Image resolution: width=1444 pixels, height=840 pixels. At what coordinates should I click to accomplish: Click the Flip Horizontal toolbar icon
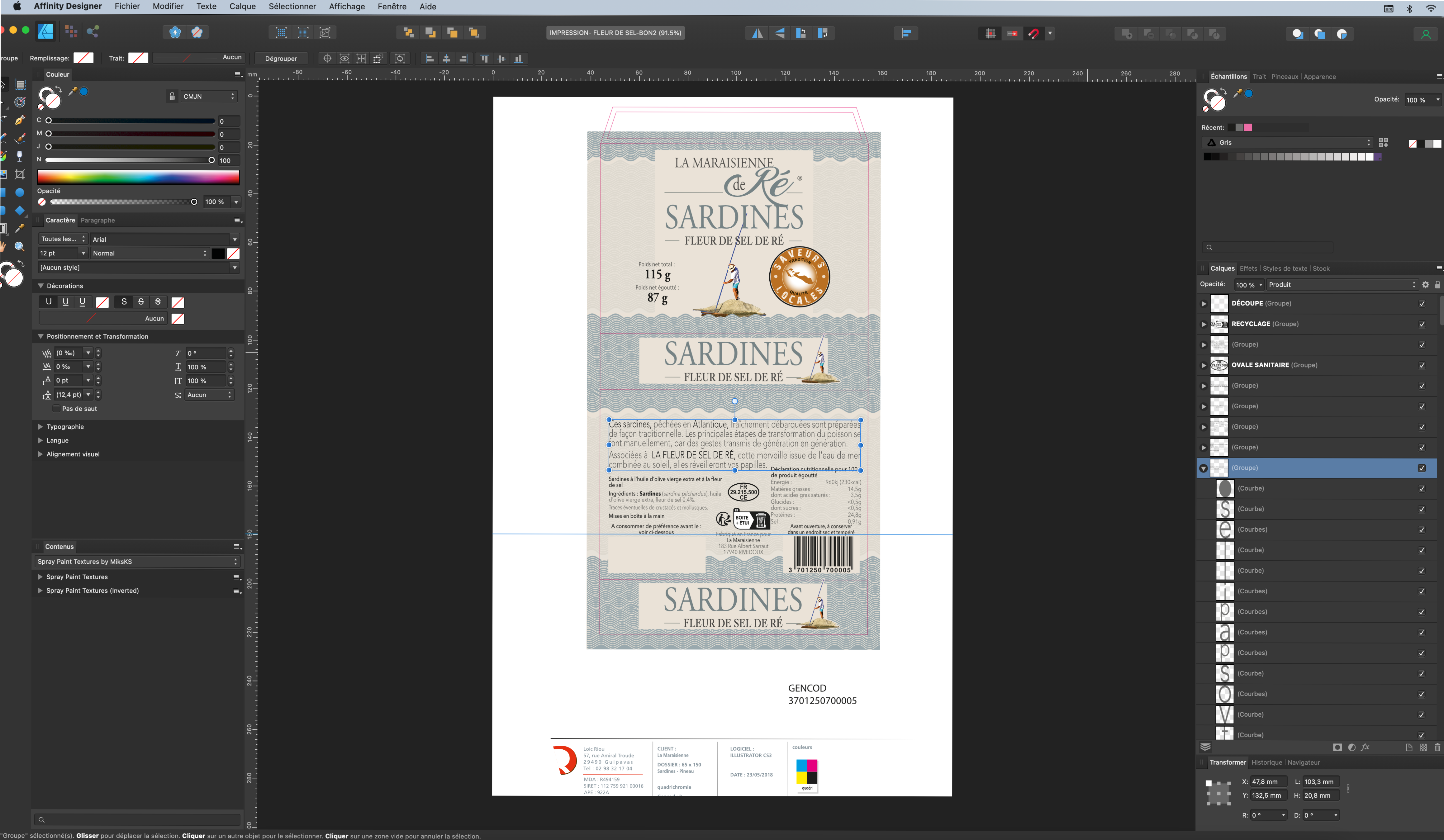coord(758,33)
